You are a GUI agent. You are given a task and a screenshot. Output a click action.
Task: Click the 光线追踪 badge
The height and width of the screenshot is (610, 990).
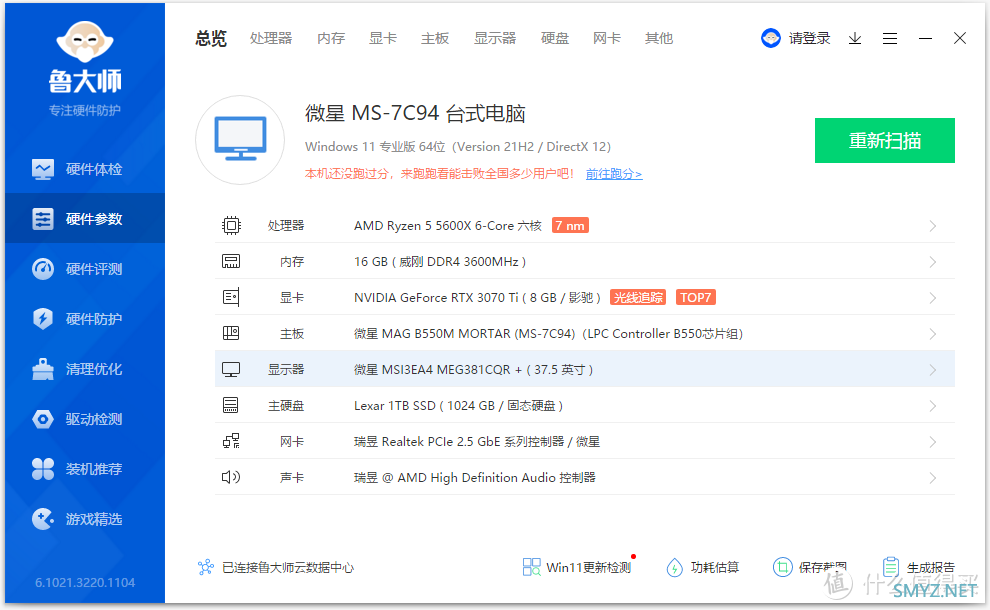[638, 297]
